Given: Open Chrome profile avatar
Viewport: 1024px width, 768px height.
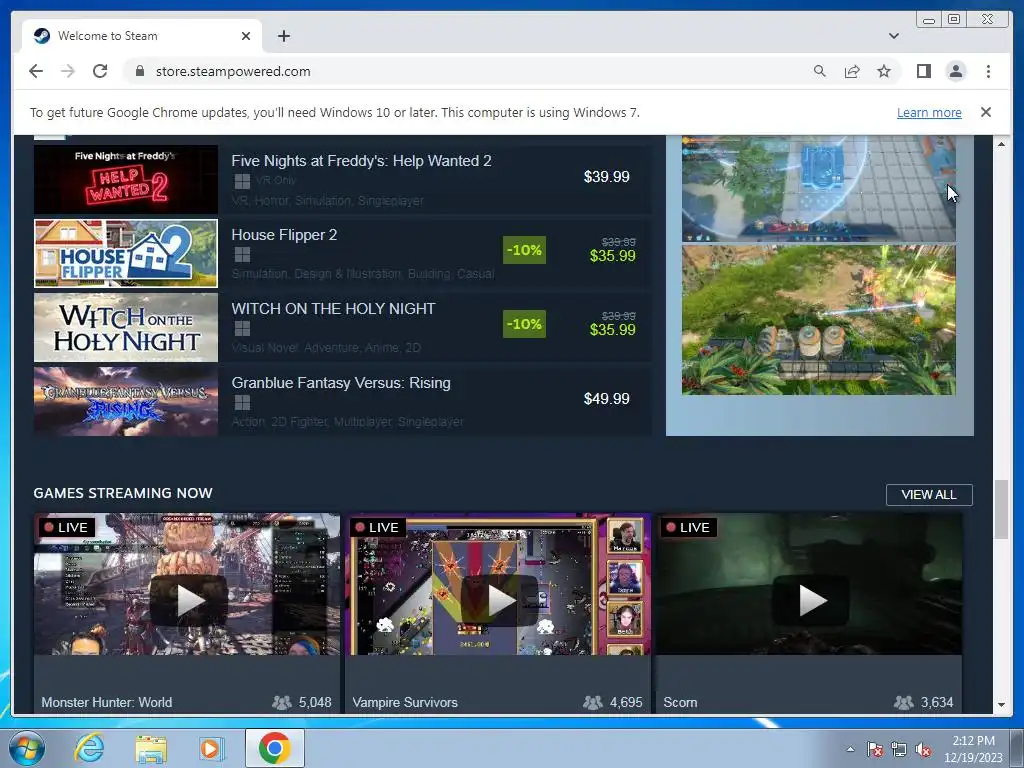Looking at the screenshot, I should [x=955, y=71].
